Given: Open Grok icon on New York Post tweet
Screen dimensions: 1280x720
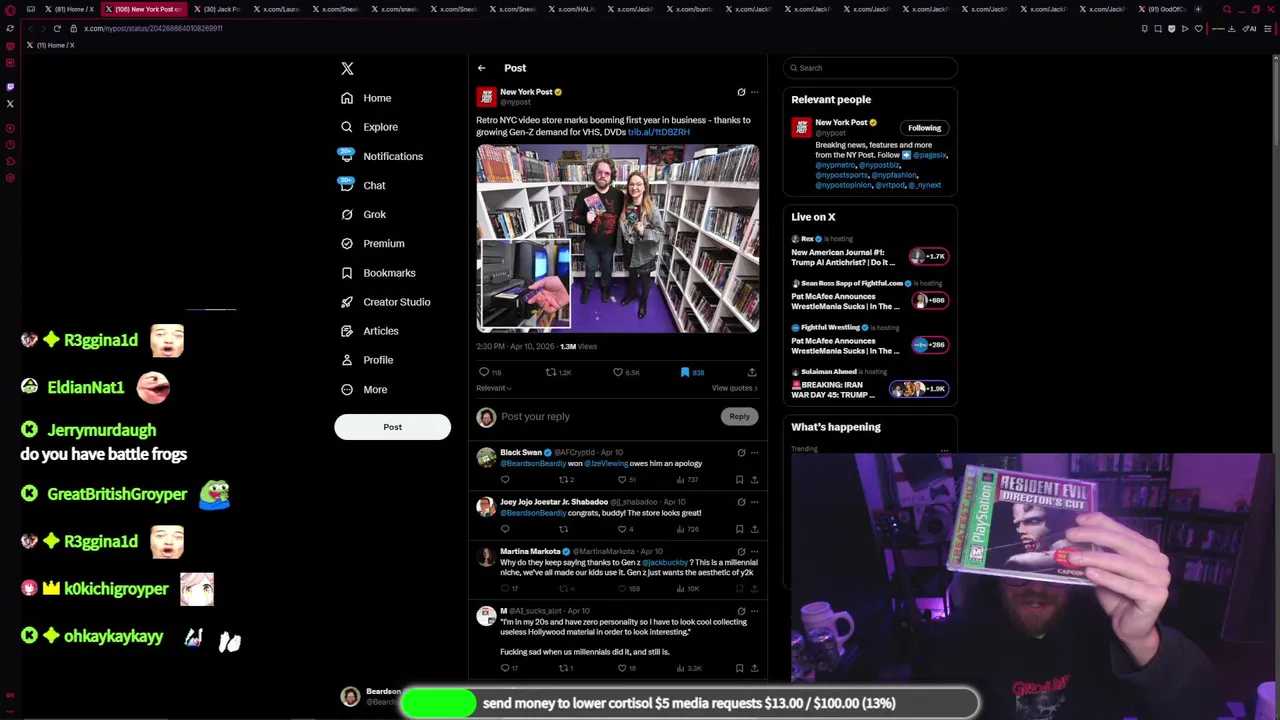Looking at the screenshot, I should pos(741,92).
